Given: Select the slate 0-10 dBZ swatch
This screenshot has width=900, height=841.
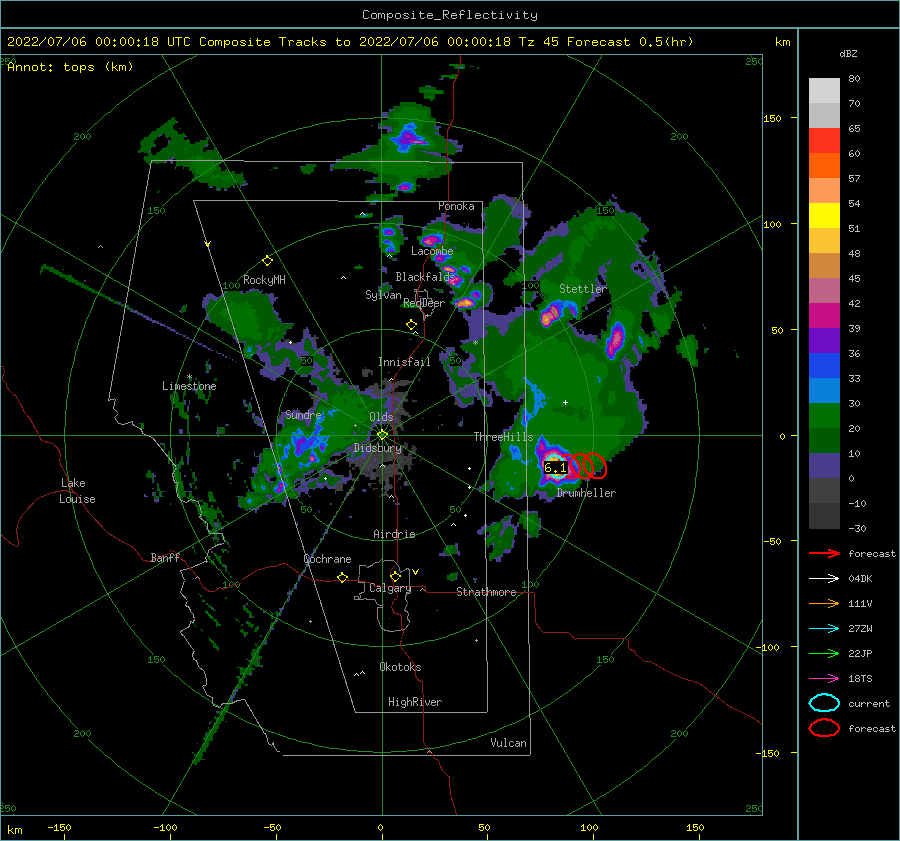Looking at the screenshot, I should pyautogui.click(x=824, y=466).
